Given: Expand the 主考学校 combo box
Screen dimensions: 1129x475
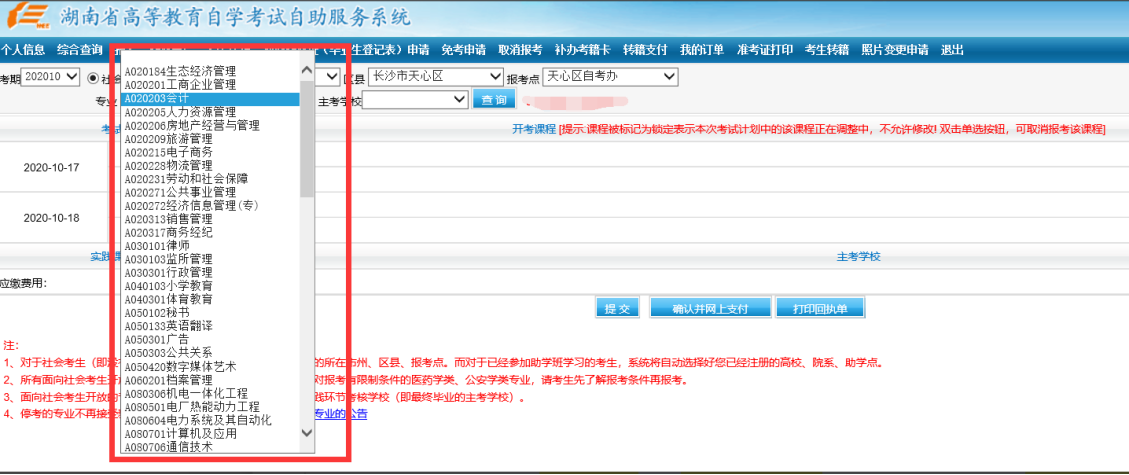Looking at the screenshot, I should coord(415,99).
